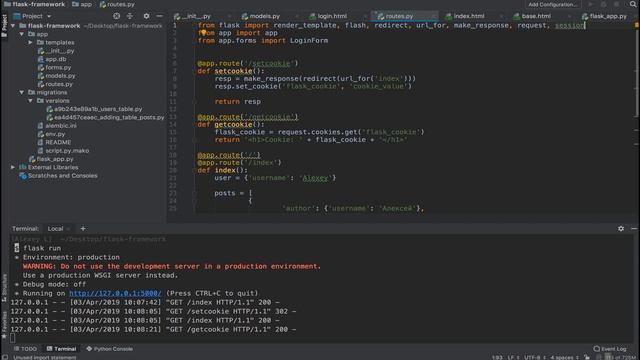Image resolution: width=640 pixels, height=360 pixels.
Task: Open Project panel settings gear
Action: pos(146,16)
